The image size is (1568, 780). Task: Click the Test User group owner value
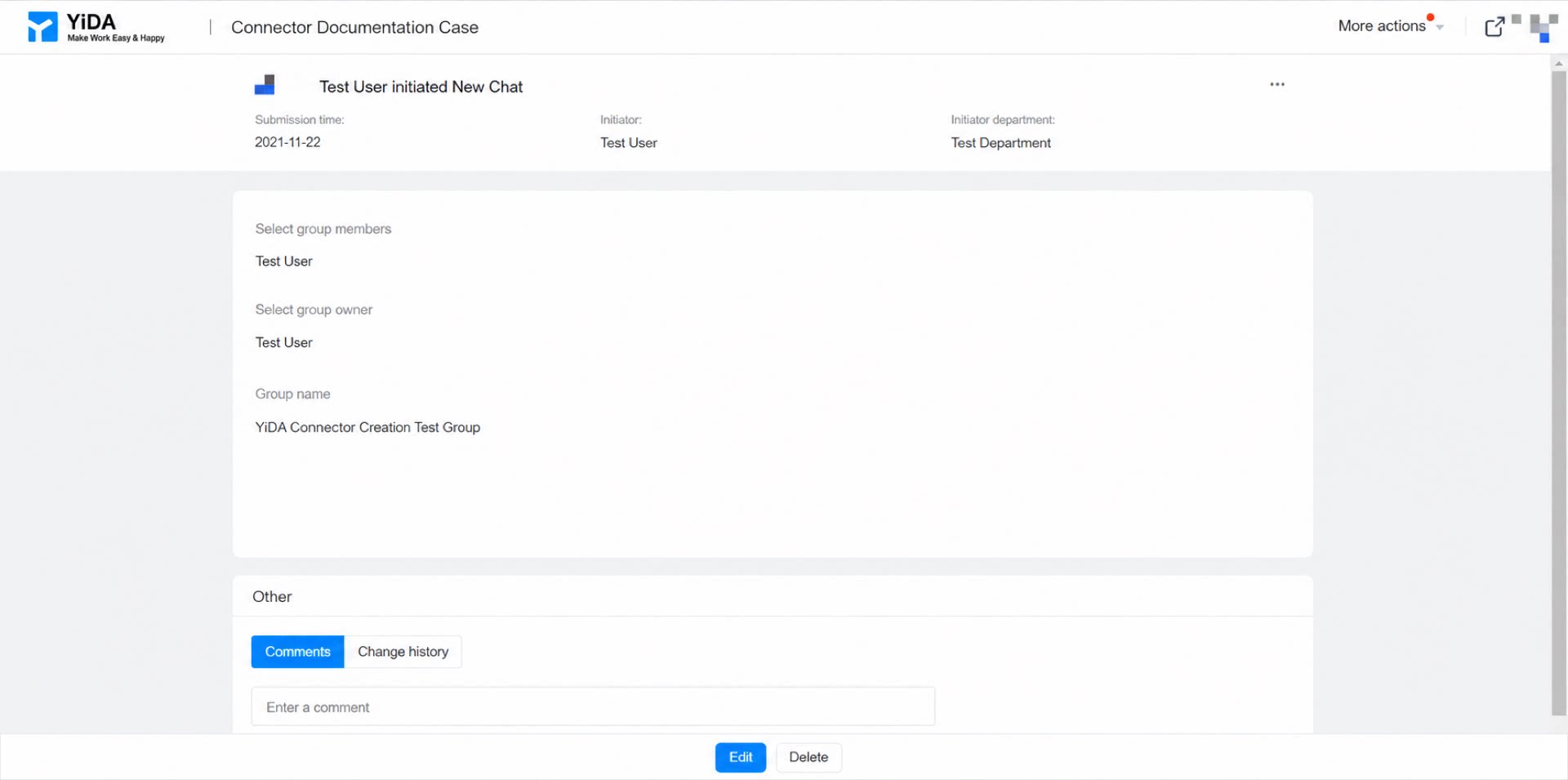click(283, 342)
